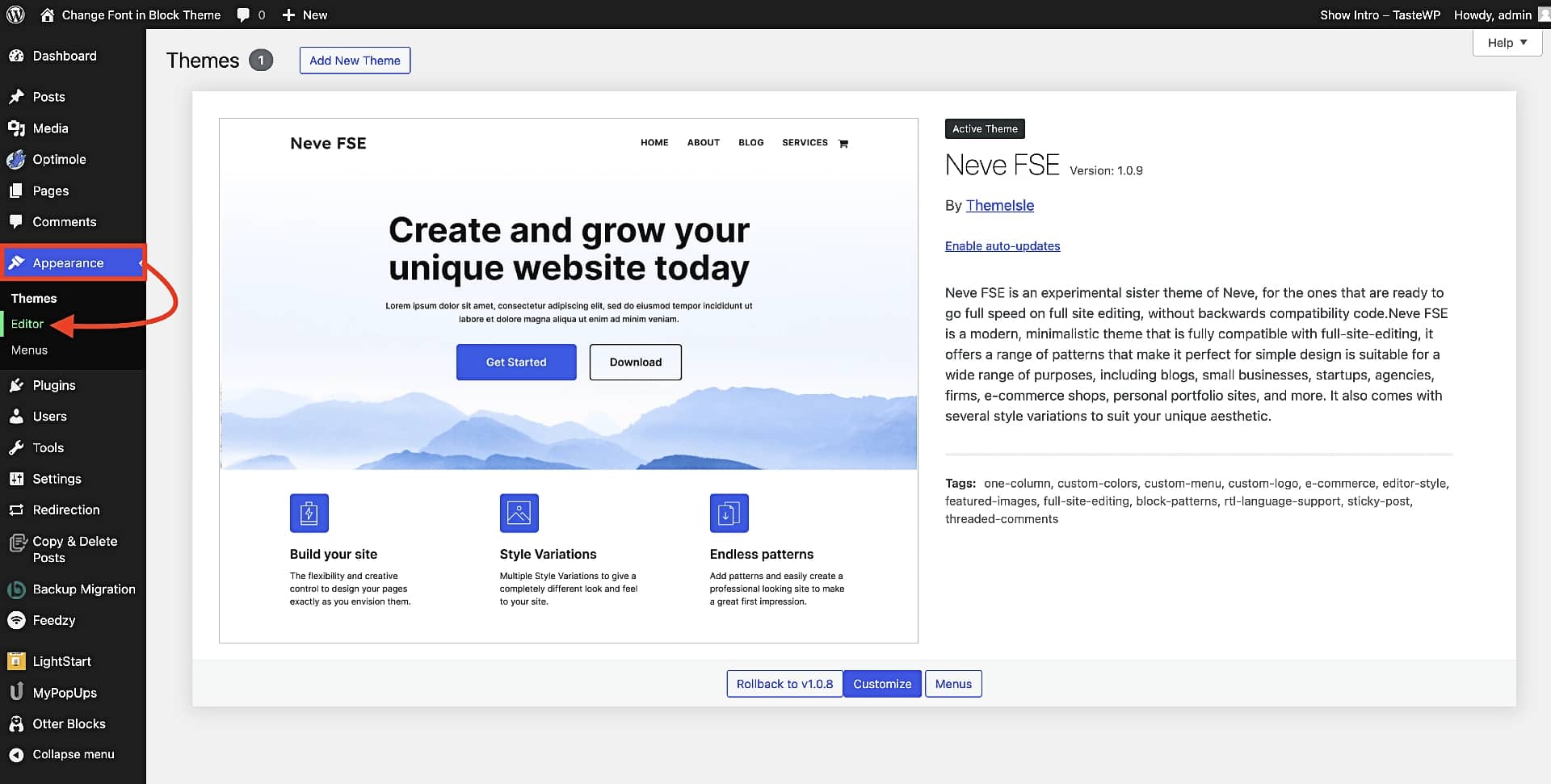Click the Otter Blocks icon

pyautogui.click(x=16, y=724)
